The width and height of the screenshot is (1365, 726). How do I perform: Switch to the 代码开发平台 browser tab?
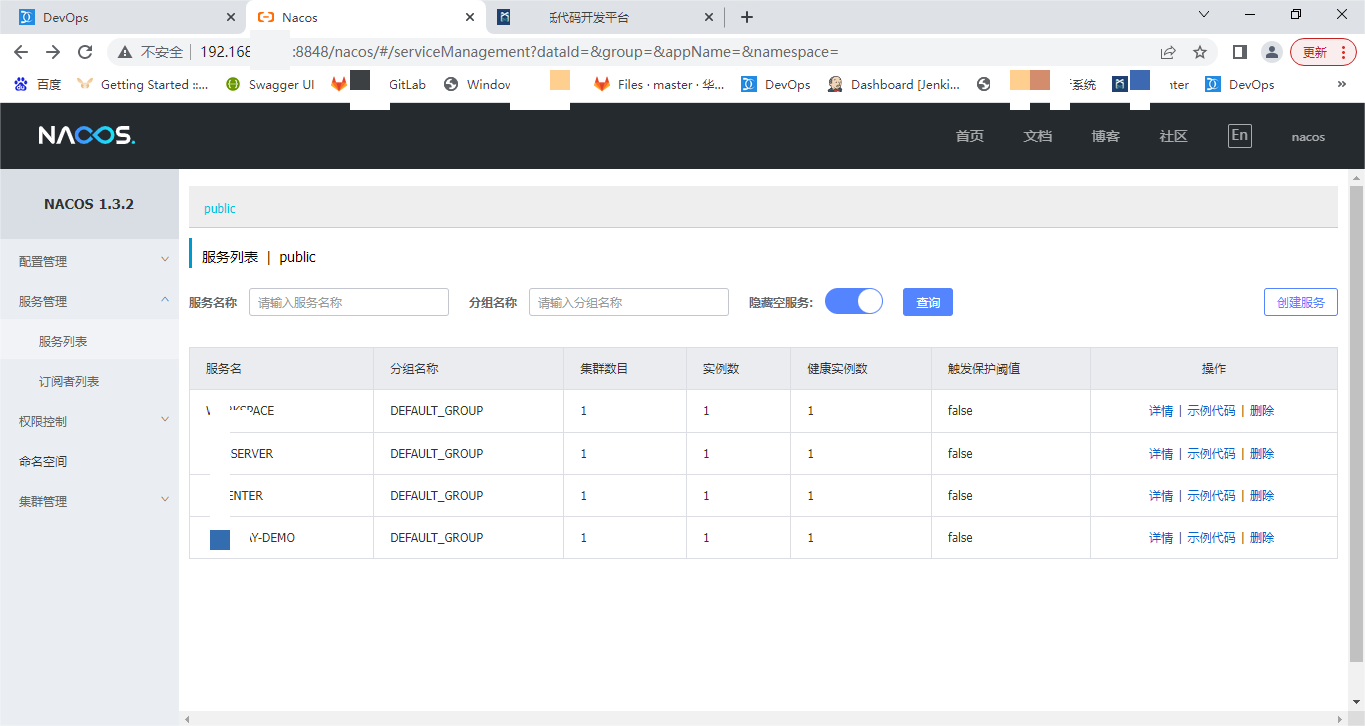coord(606,17)
